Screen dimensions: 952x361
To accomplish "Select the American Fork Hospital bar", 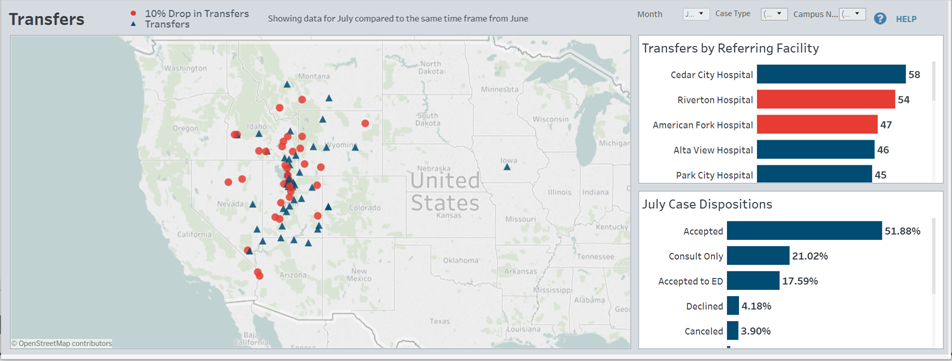I will pos(817,125).
